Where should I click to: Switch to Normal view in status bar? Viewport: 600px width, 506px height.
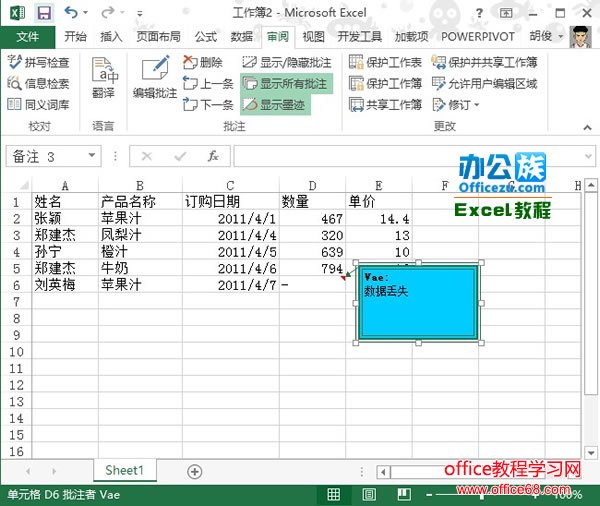pos(333,494)
